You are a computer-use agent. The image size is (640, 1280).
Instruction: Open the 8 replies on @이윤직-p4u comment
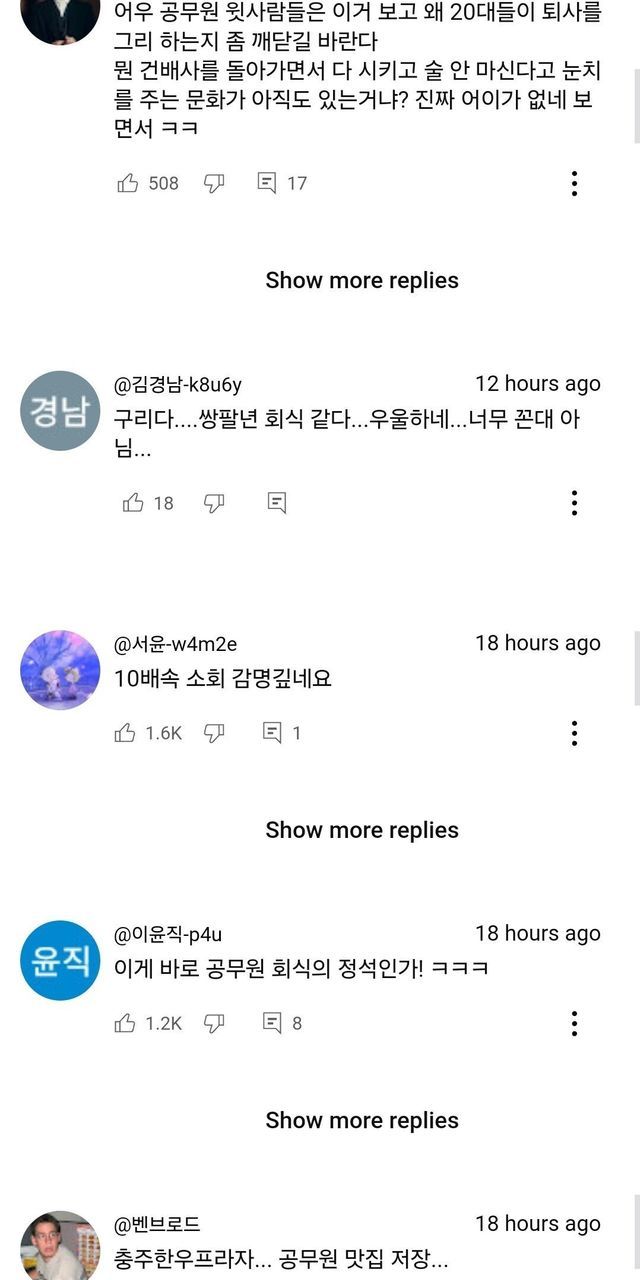point(281,1023)
